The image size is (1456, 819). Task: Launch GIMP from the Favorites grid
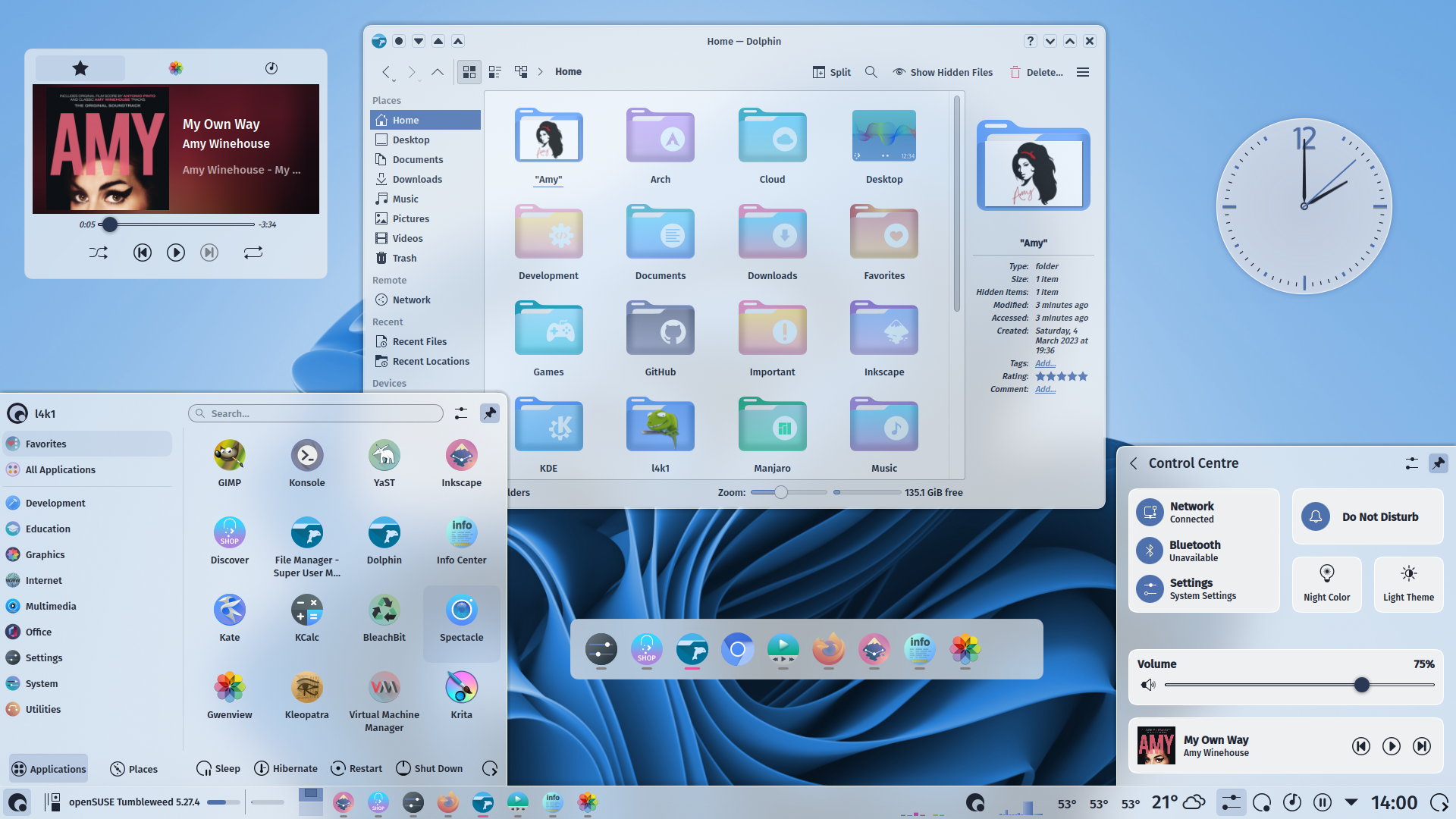tap(229, 463)
